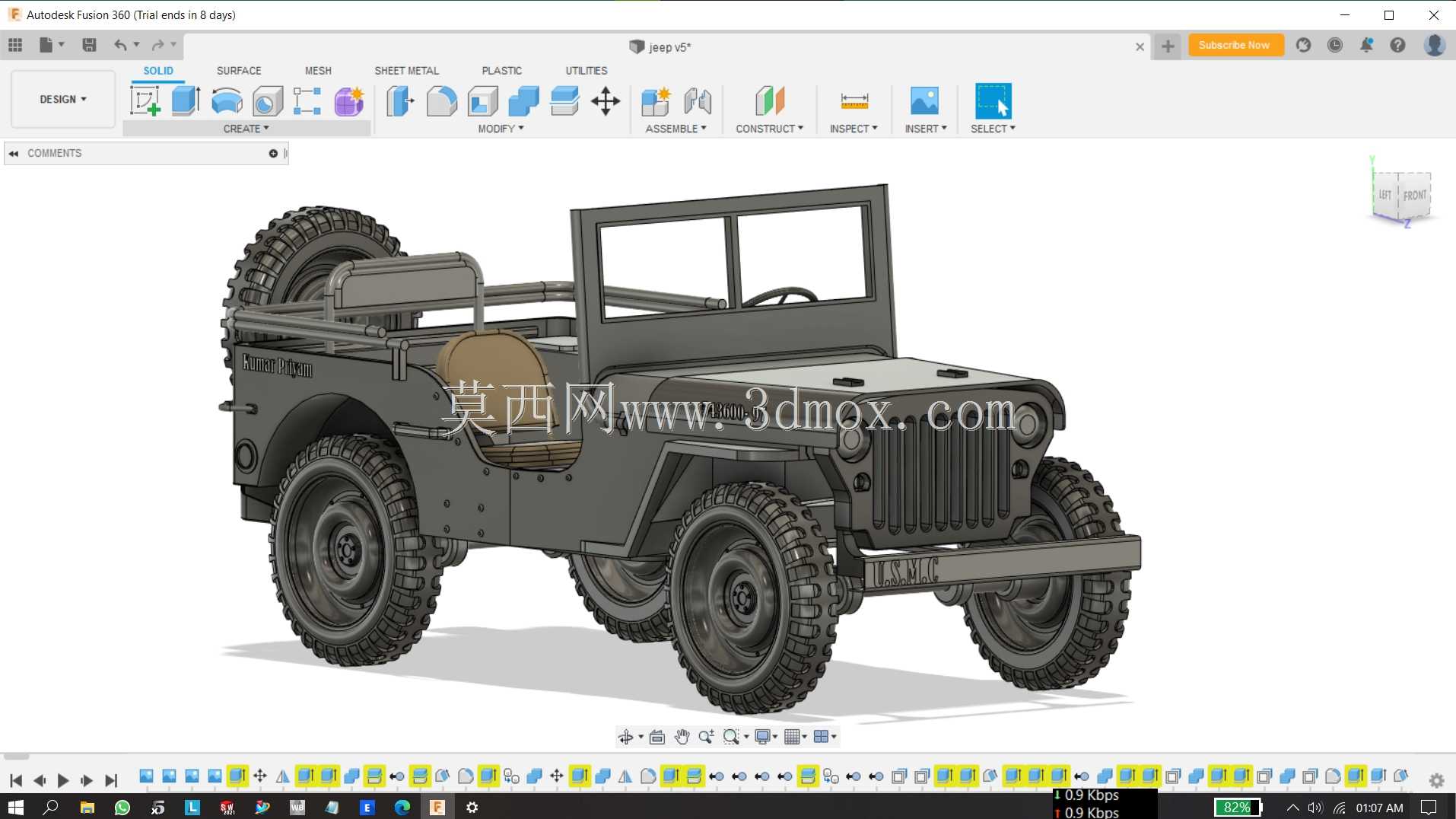Viewport: 1456px width, 819px height.
Task: Activate the Press Pull tool
Action: coord(400,100)
